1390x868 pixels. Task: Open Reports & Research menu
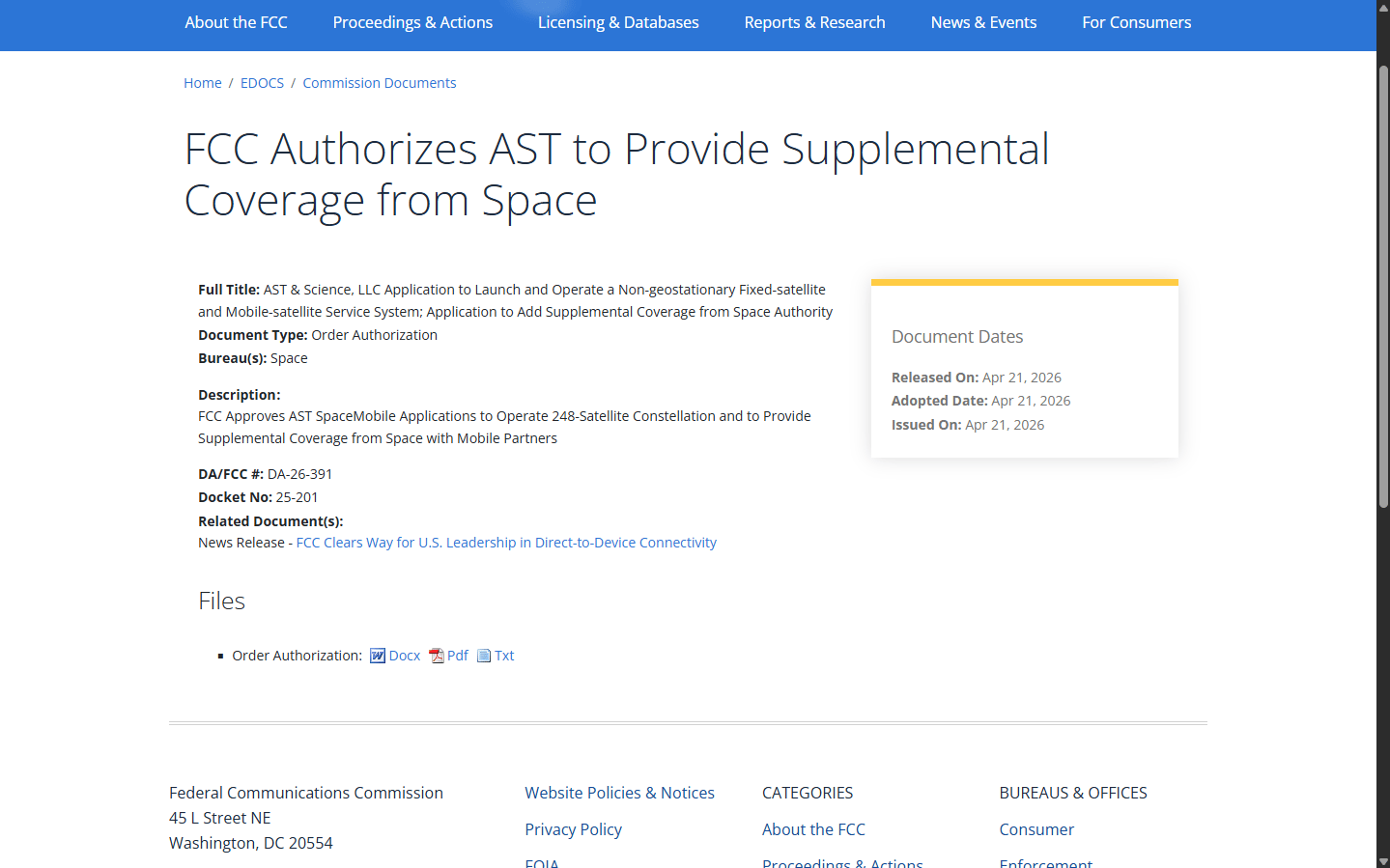[x=814, y=22]
